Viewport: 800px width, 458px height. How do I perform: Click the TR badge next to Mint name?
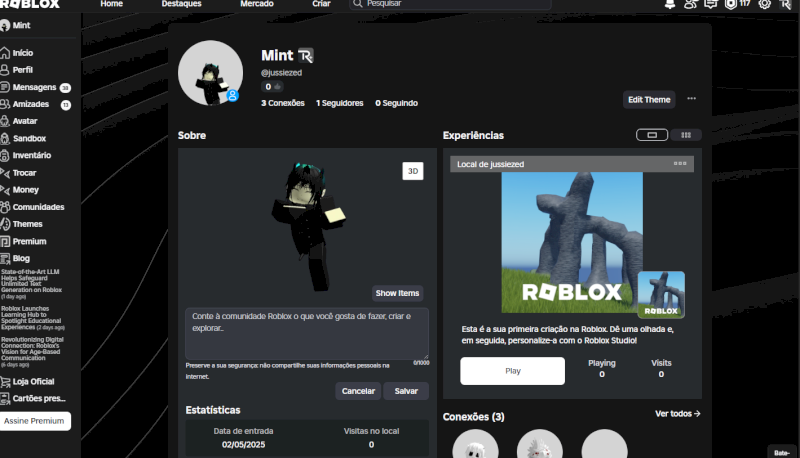[306, 56]
